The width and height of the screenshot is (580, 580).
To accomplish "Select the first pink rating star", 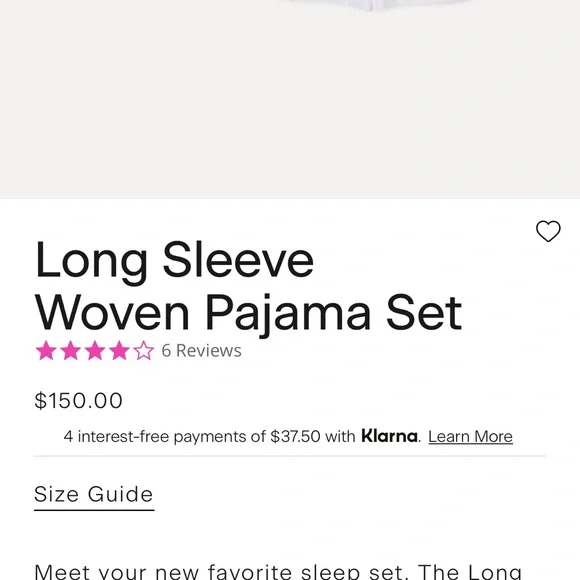I will click(46, 350).
